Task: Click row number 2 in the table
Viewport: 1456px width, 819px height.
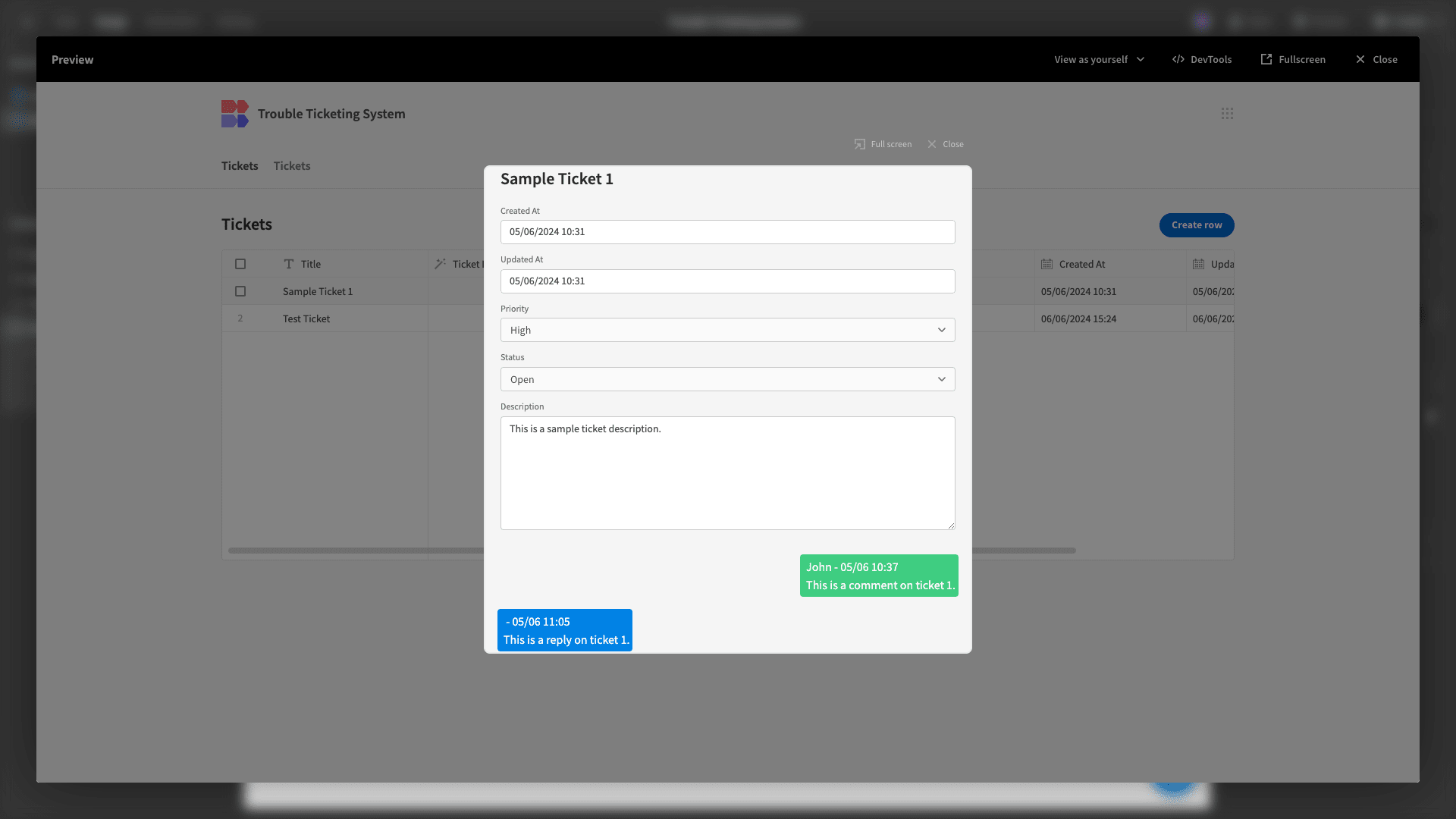Action: (x=240, y=318)
